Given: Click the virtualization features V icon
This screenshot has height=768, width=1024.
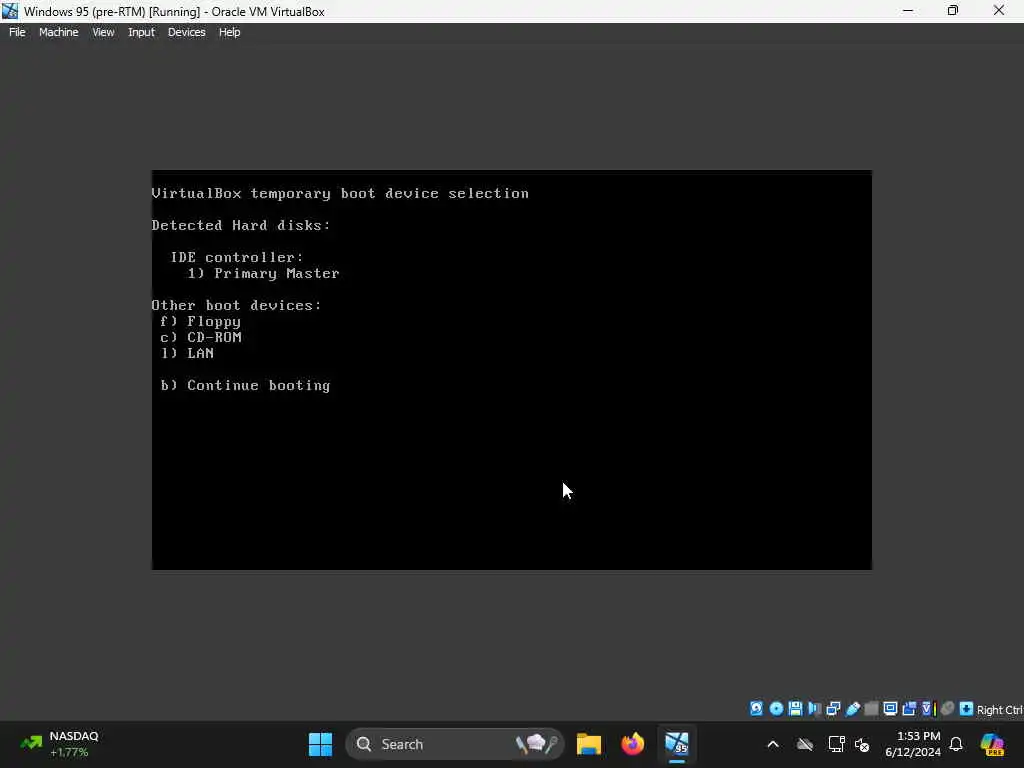Looking at the screenshot, I should [x=928, y=709].
